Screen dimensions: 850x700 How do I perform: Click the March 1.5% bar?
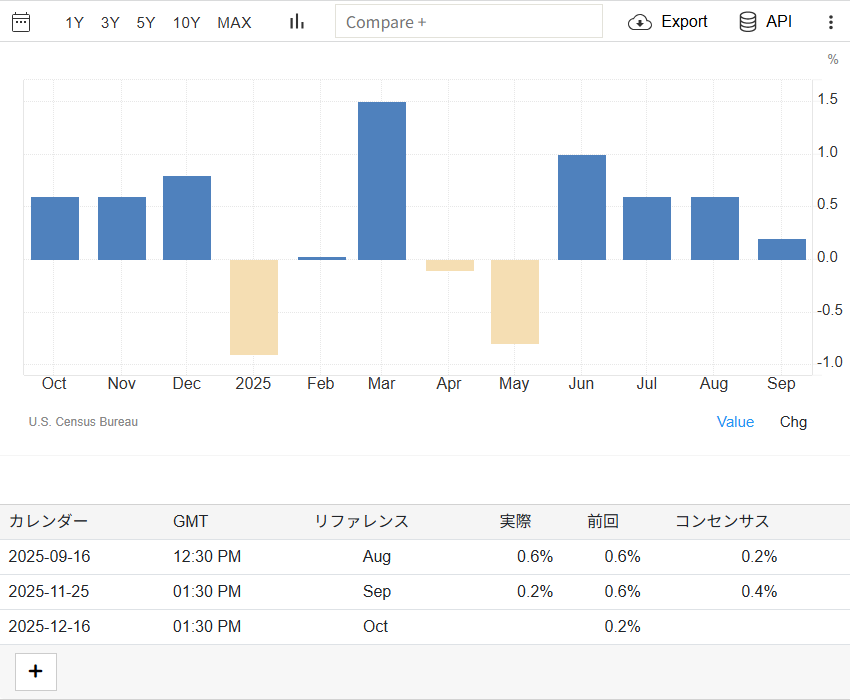click(382, 180)
